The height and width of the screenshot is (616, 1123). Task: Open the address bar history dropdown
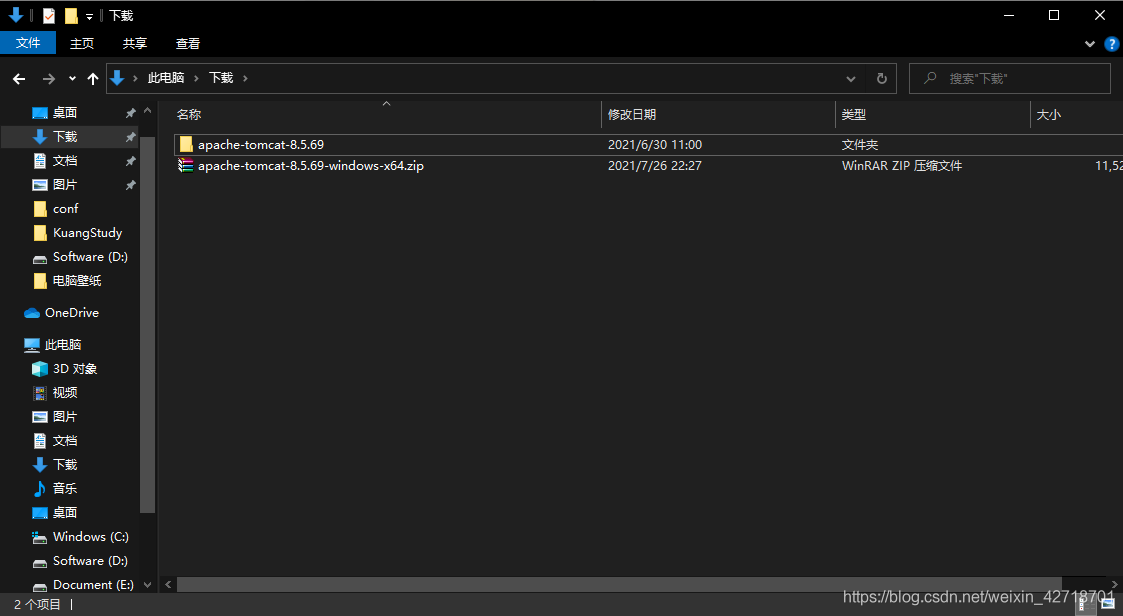tap(851, 79)
